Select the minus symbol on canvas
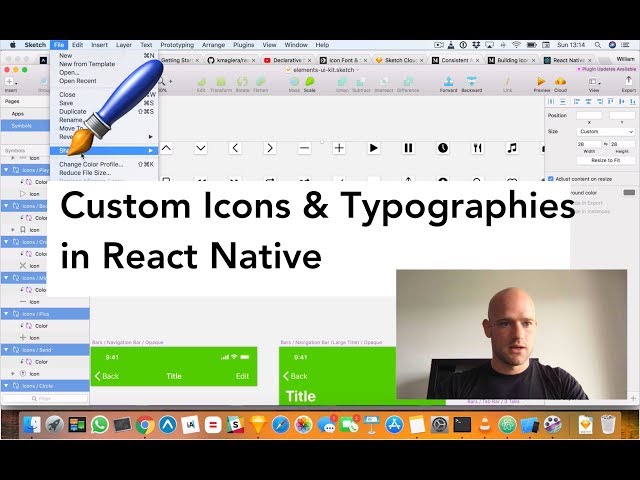Image resolution: width=640 pixels, height=480 pixels. [304, 148]
